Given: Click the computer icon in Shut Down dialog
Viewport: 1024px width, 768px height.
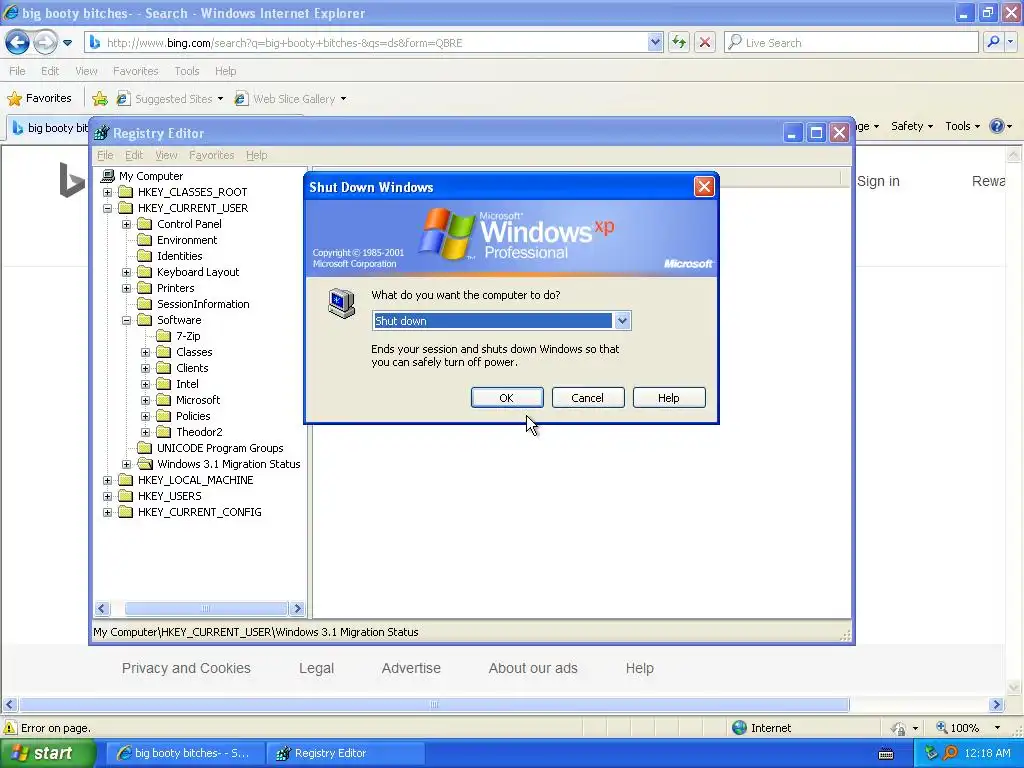Looking at the screenshot, I should pos(342,304).
